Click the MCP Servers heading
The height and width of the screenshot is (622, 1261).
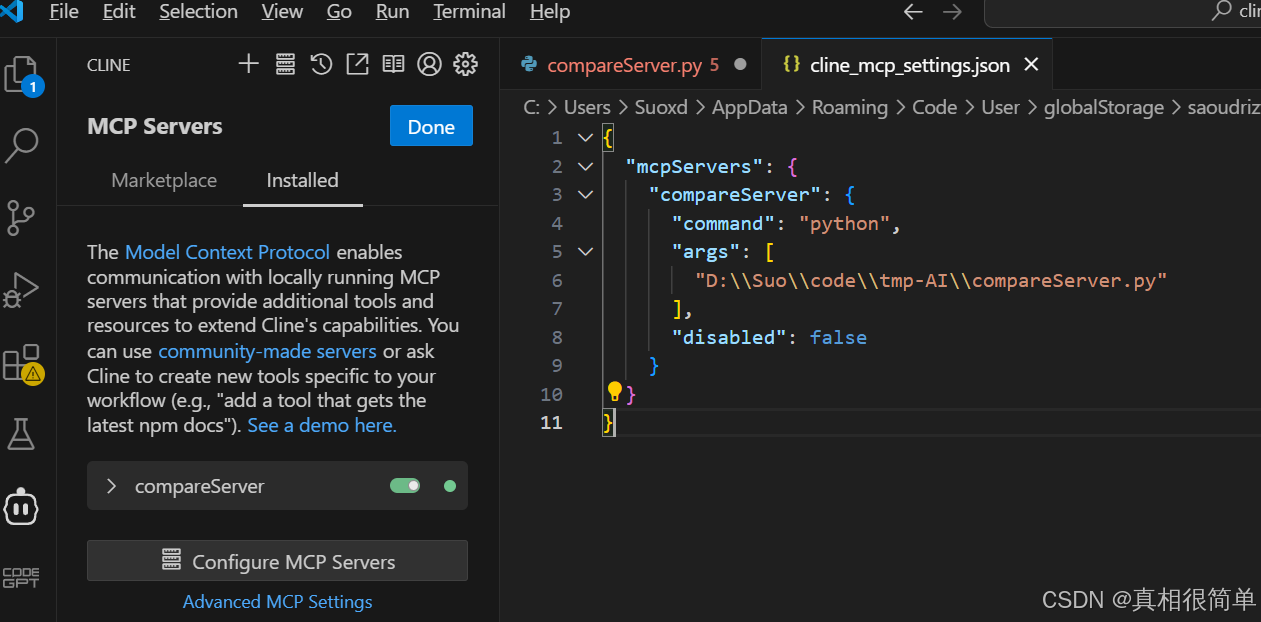click(x=155, y=126)
